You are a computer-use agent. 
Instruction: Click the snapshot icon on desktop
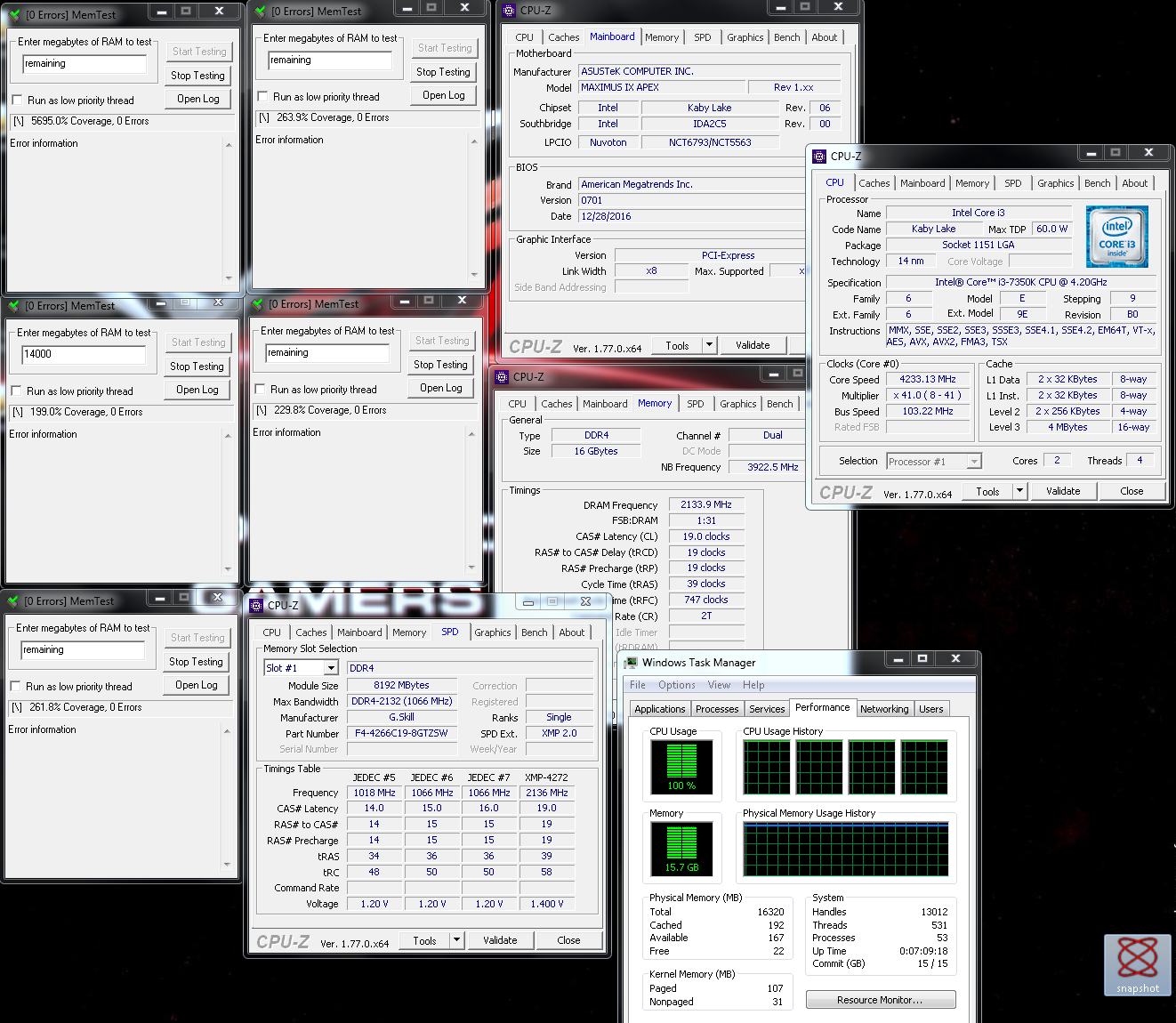pos(1137,964)
